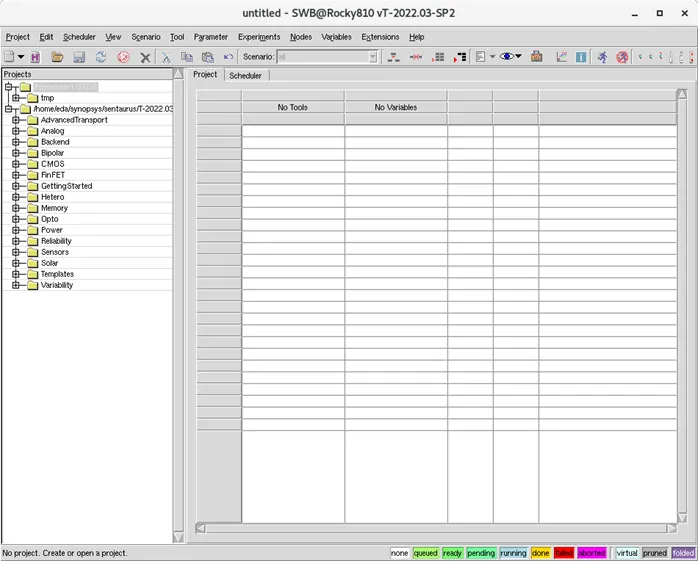Open the arrow next to document view icon
This screenshot has height=561, width=698.
pos(492,57)
